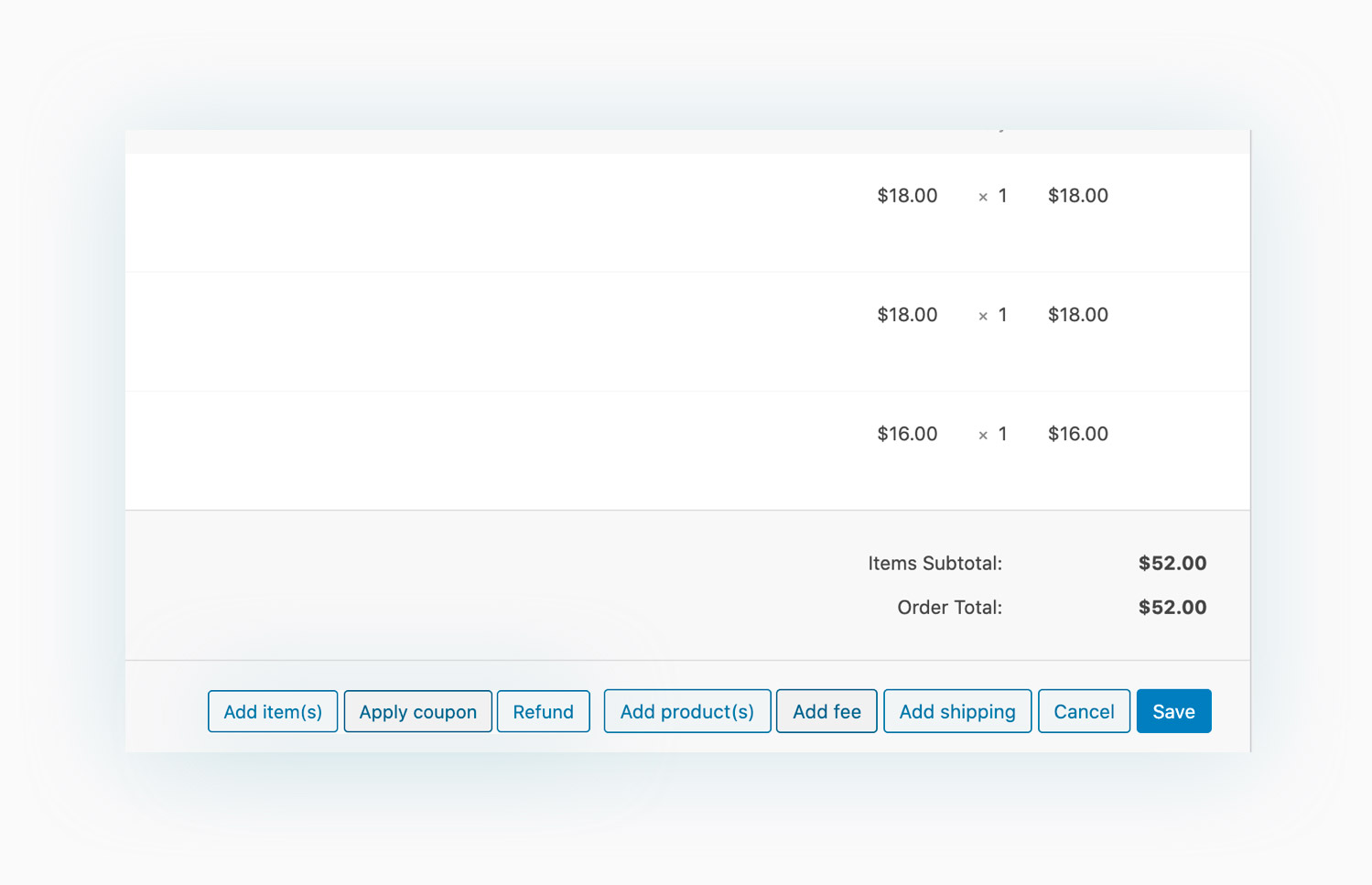Click the first row's $18.00 unit cost
Viewport: 1372px width, 885px height.
click(907, 196)
